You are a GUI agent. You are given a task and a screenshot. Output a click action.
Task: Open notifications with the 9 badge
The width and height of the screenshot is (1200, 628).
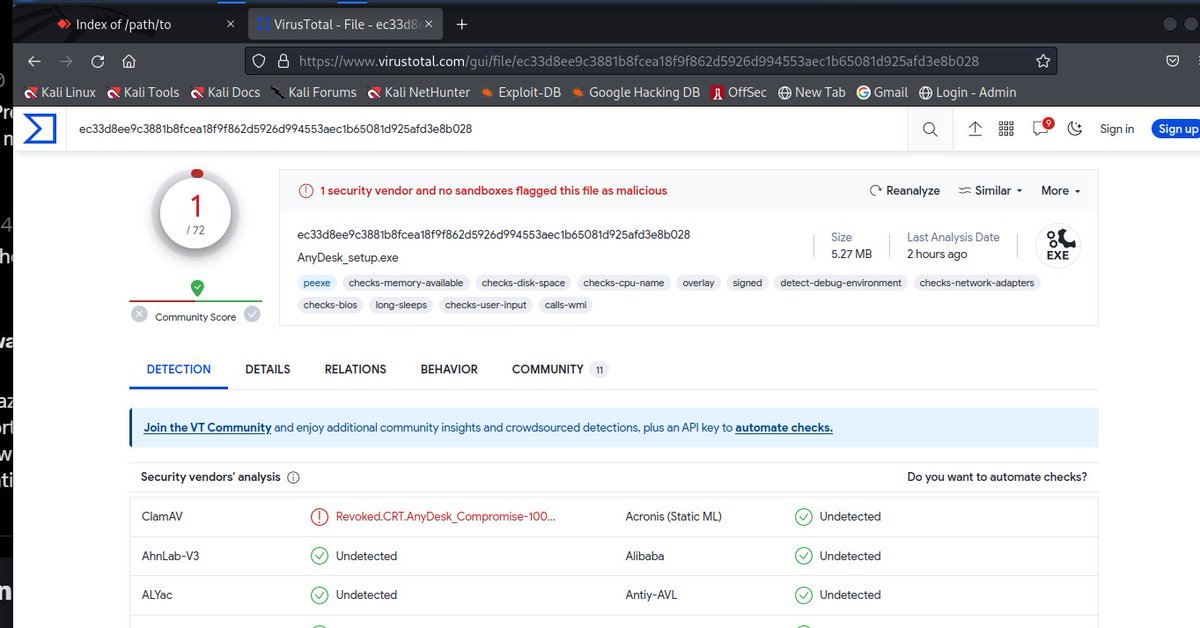[1041, 128]
